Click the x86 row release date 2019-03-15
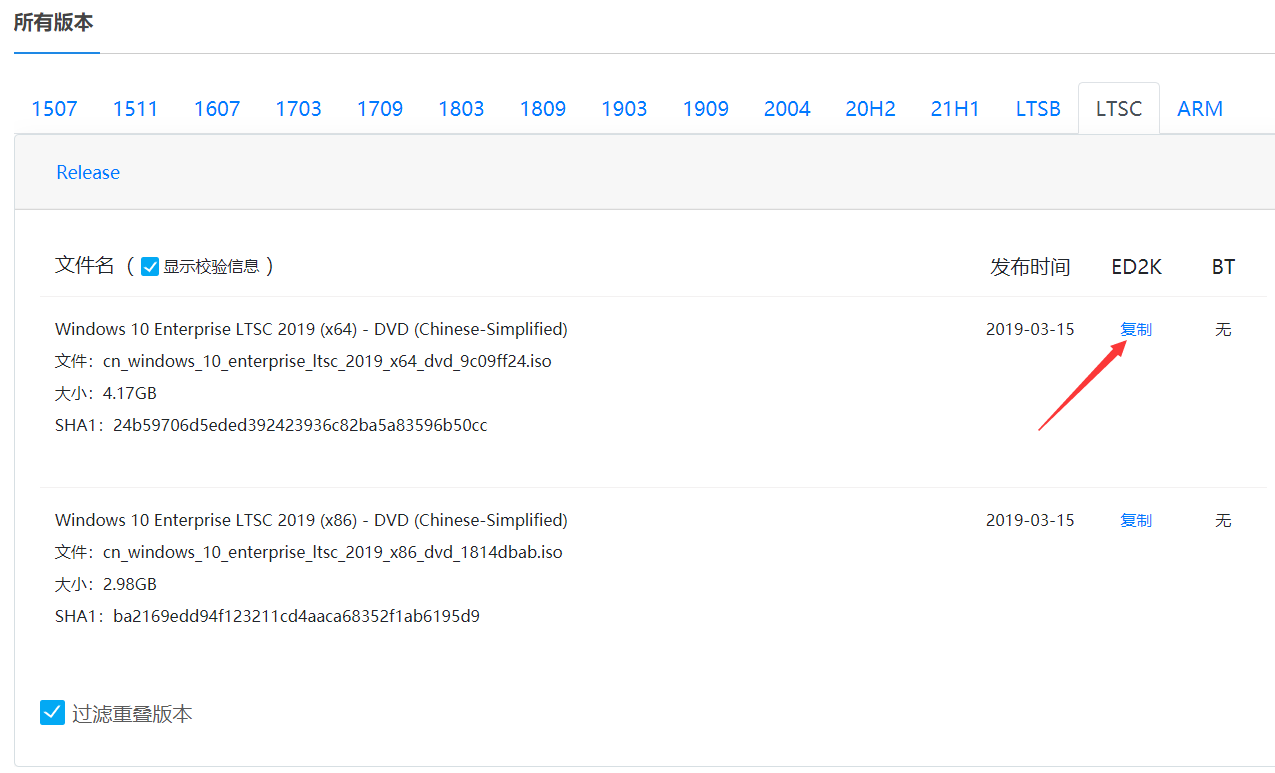The width and height of the screenshot is (1275, 773). [1030, 520]
